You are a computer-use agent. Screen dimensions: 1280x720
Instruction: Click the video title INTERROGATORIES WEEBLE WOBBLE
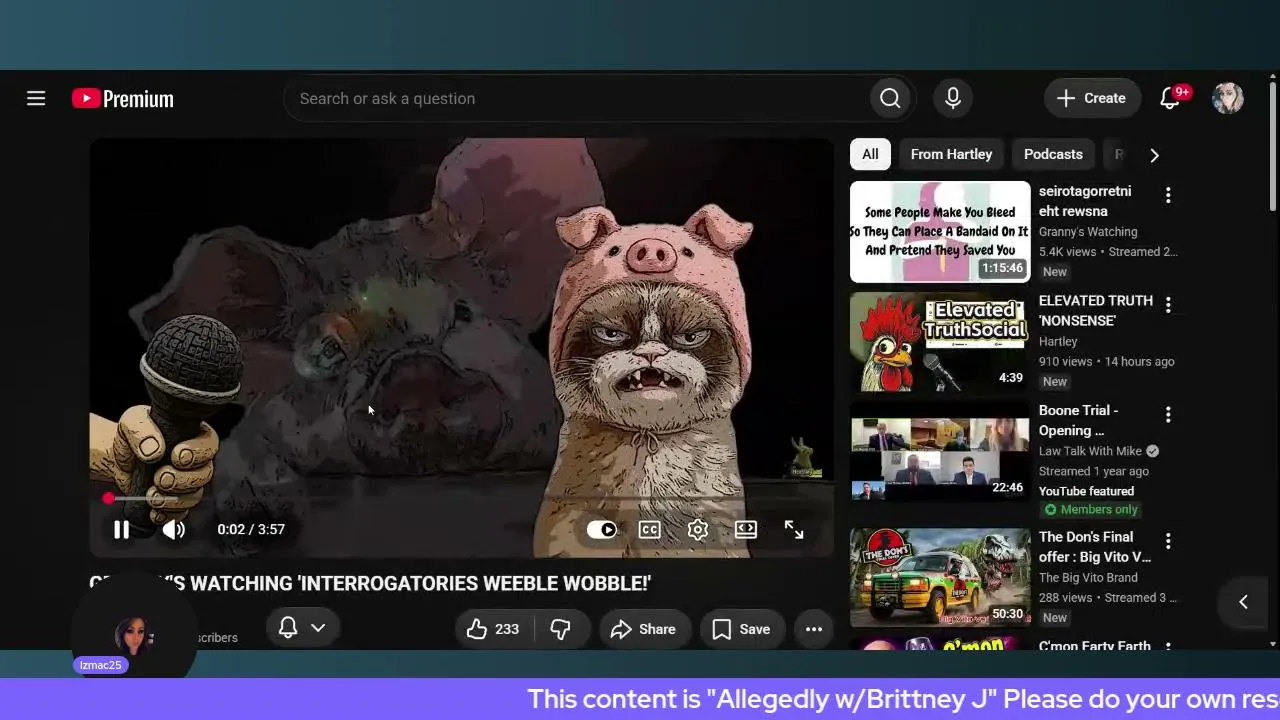point(370,583)
